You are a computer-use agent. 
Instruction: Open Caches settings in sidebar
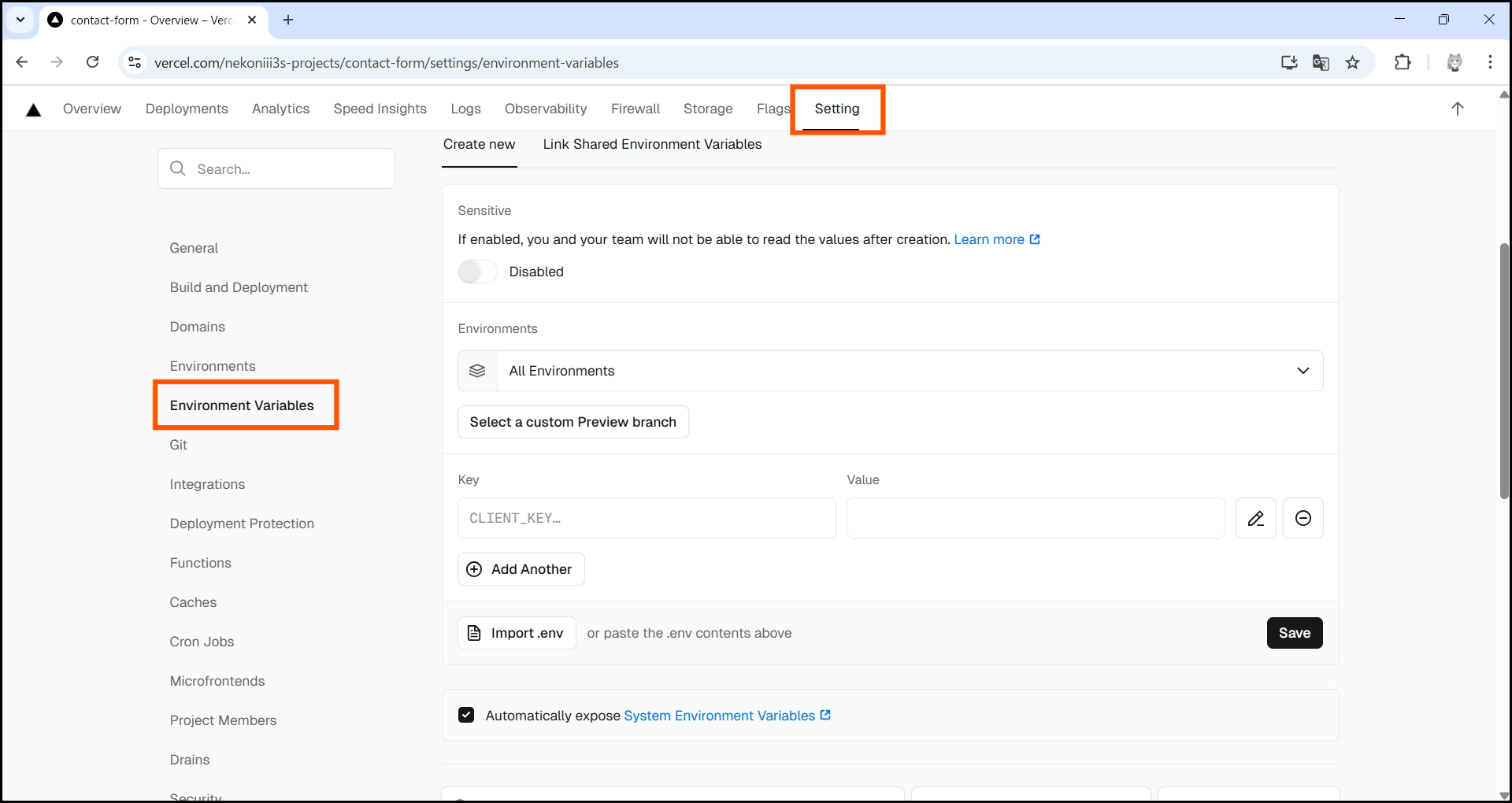[193, 602]
